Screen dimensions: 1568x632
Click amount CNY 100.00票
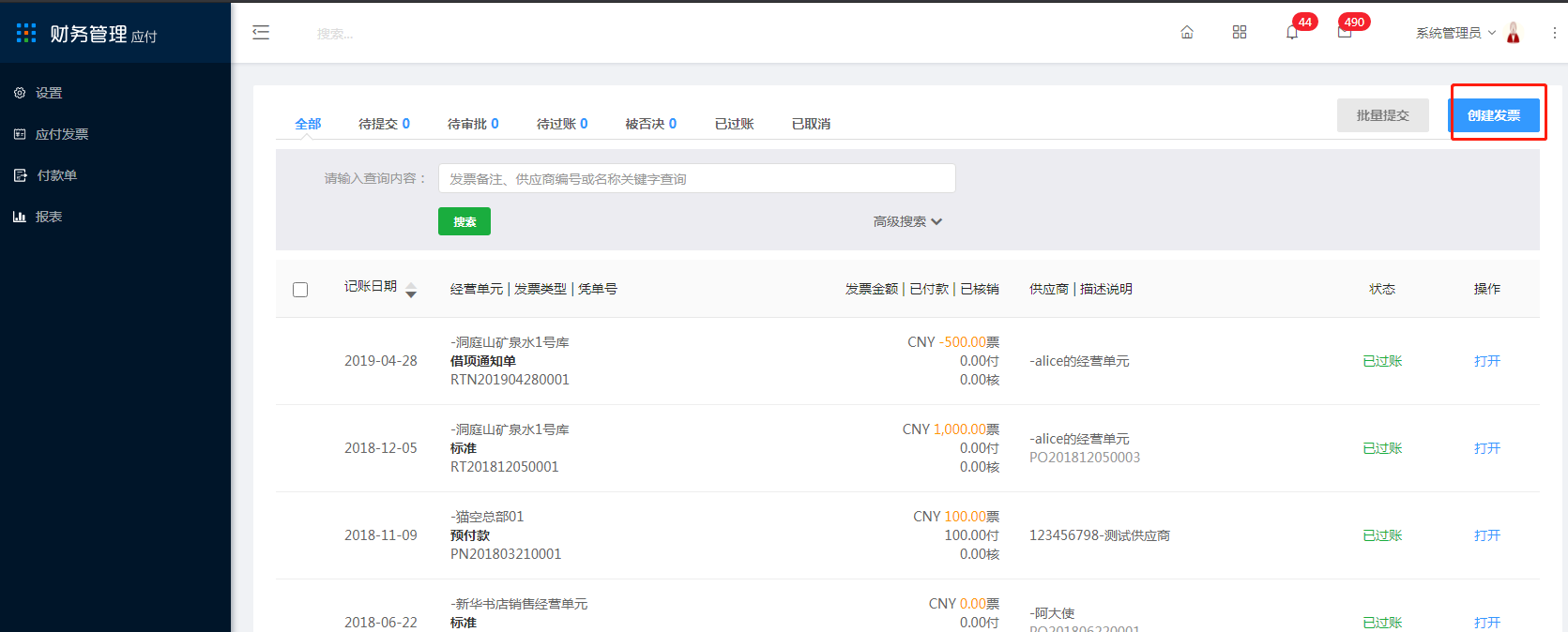pos(956,517)
